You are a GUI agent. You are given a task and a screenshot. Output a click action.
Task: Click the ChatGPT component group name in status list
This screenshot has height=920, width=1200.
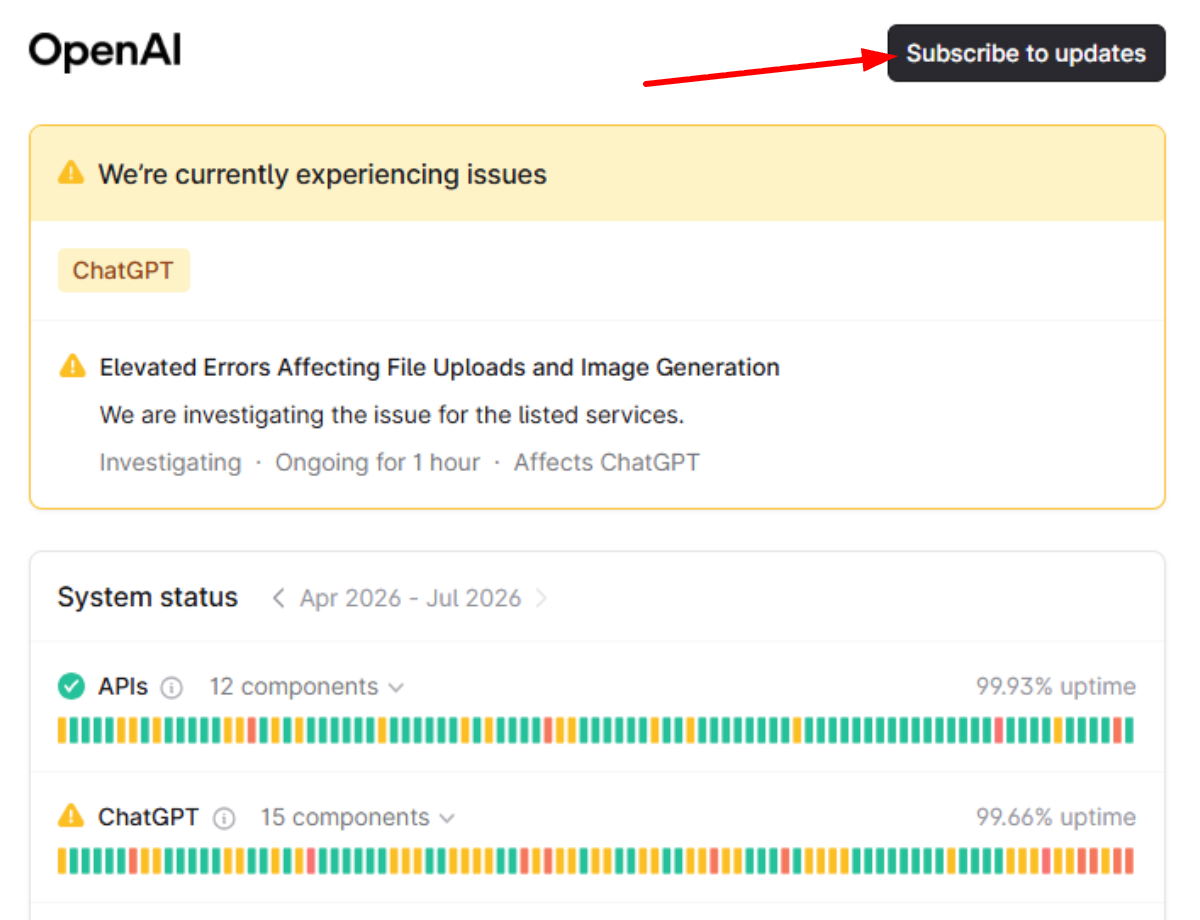148,817
